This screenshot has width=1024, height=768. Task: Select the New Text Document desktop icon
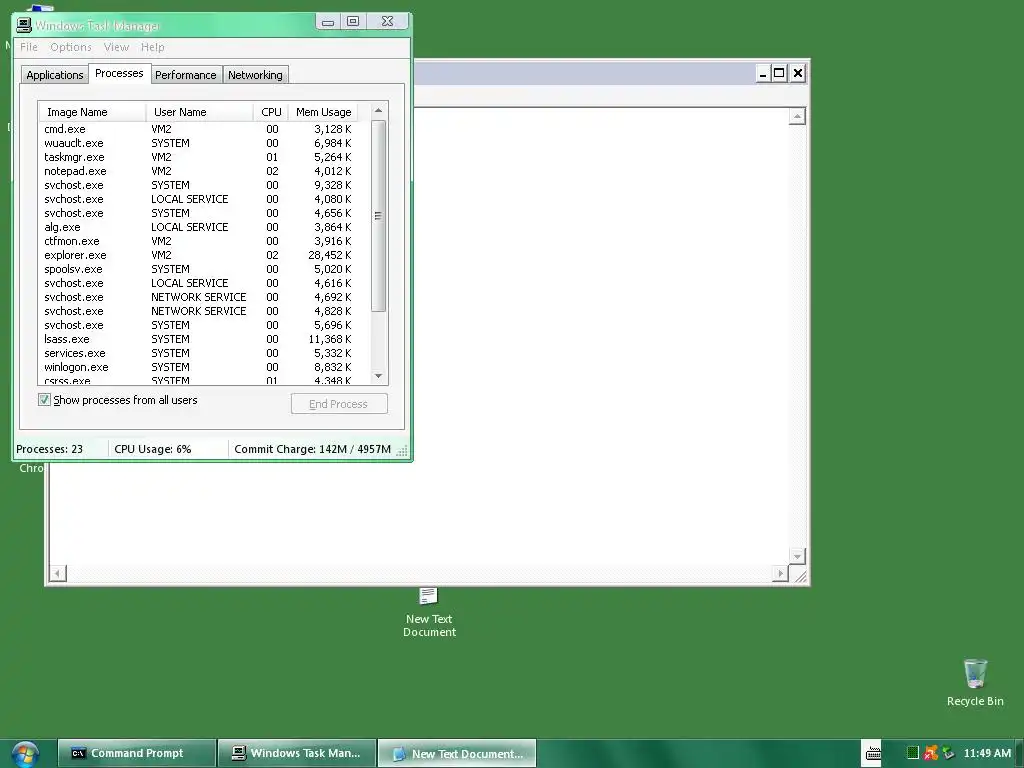429,613
